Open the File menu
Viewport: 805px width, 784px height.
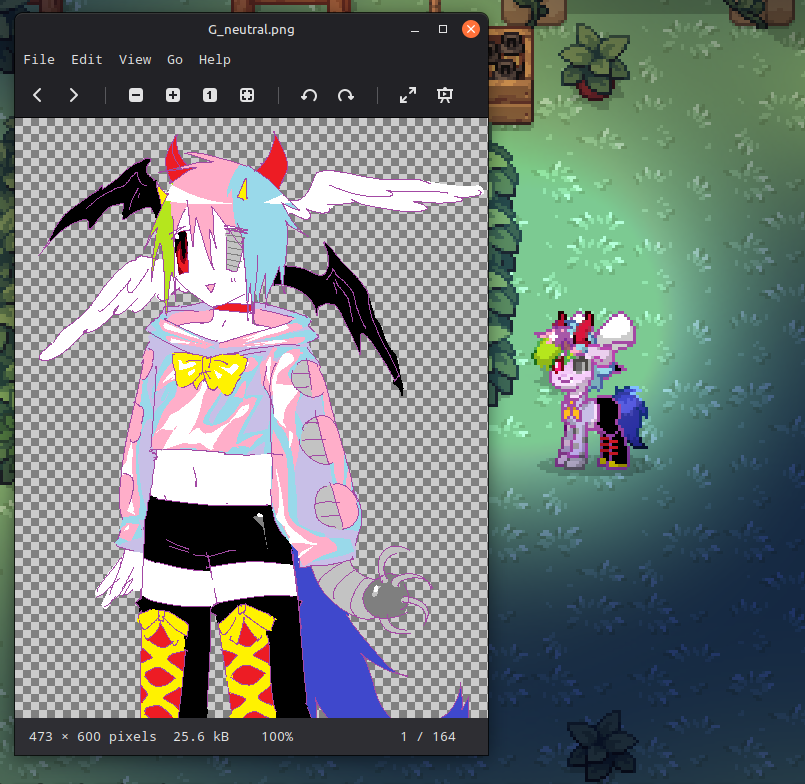tap(39, 60)
